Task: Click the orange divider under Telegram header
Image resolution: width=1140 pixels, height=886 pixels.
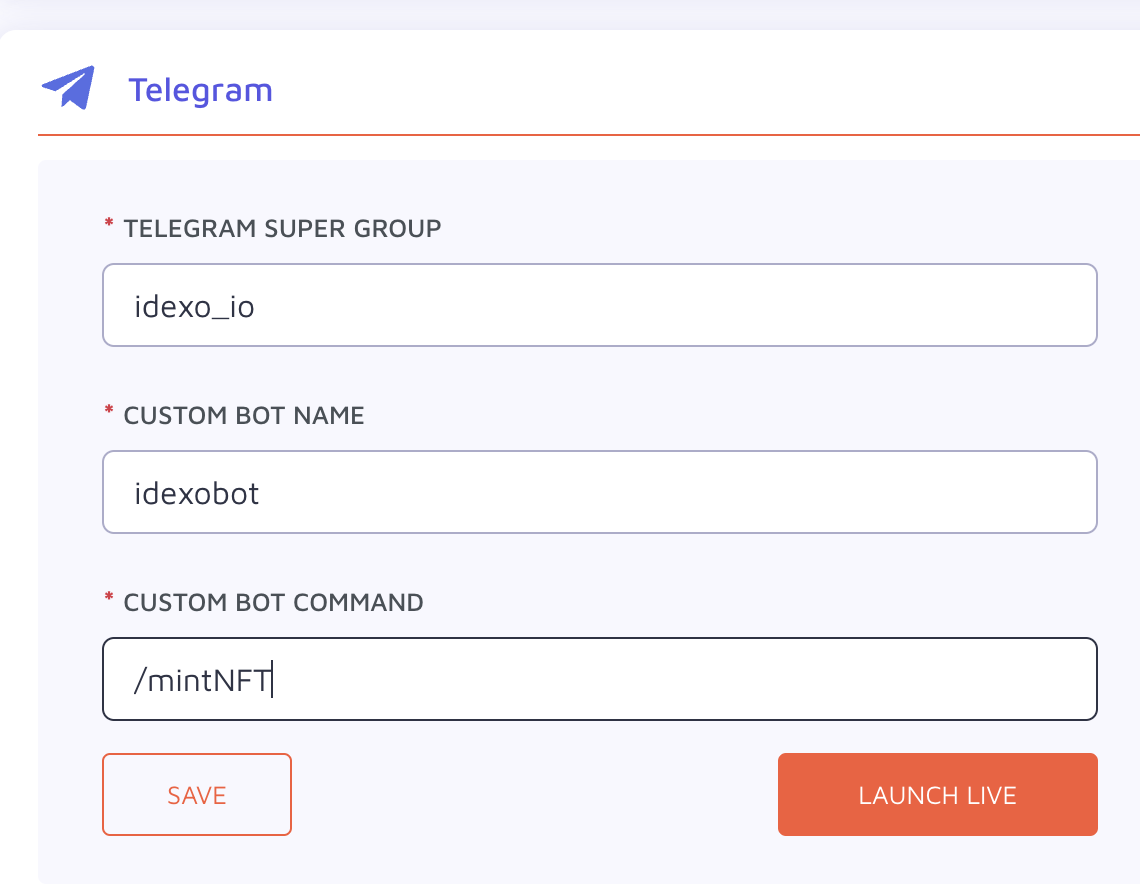Action: pyautogui.click(x=589, y=134)
